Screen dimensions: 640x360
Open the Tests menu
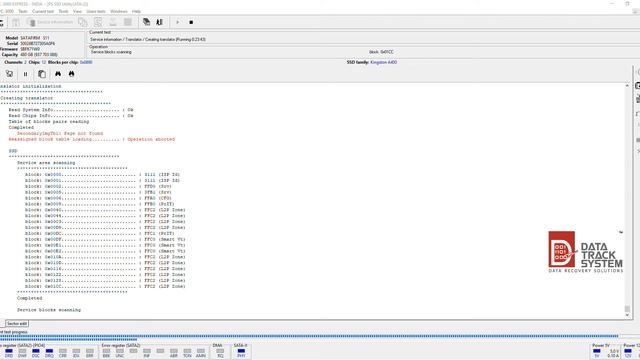23,11
